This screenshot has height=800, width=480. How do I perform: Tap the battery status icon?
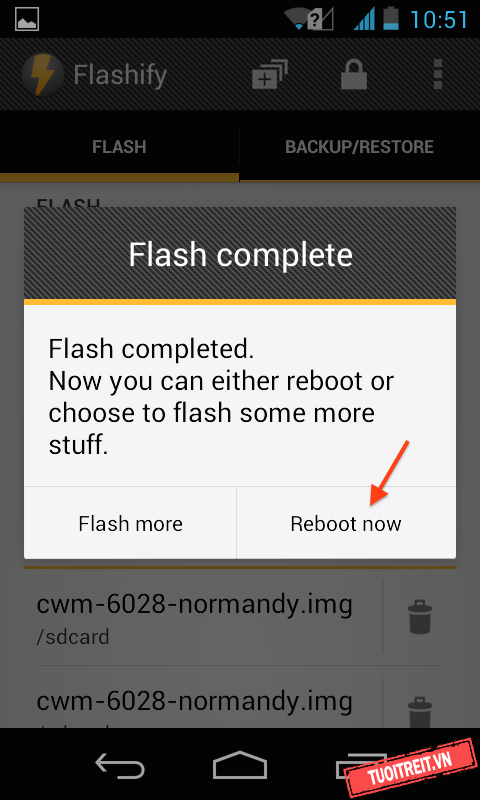tap(391, 19)
